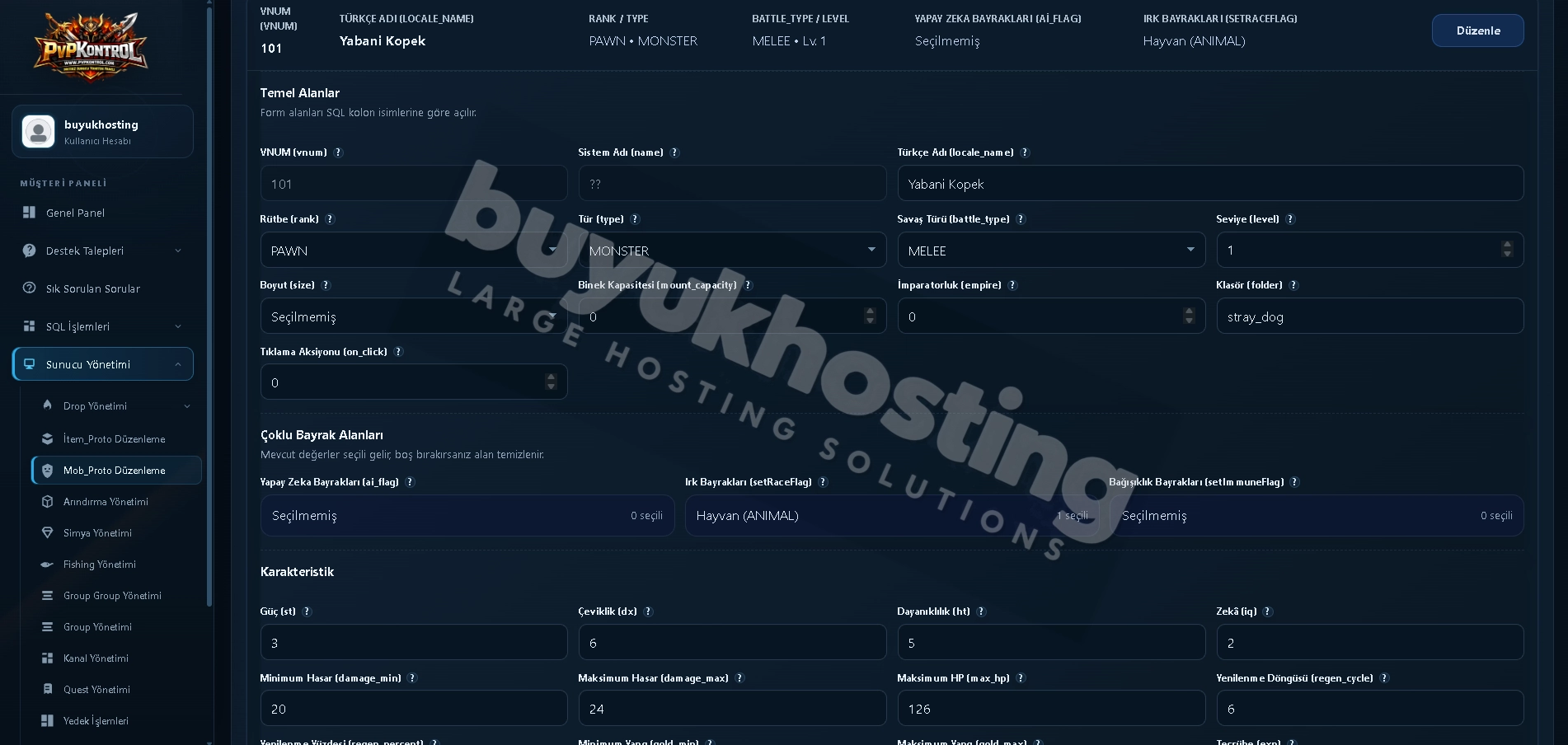Show help for Sistem Adı (name)
Viewport: 1568px width, 745px height.
[x=674, y=152]
